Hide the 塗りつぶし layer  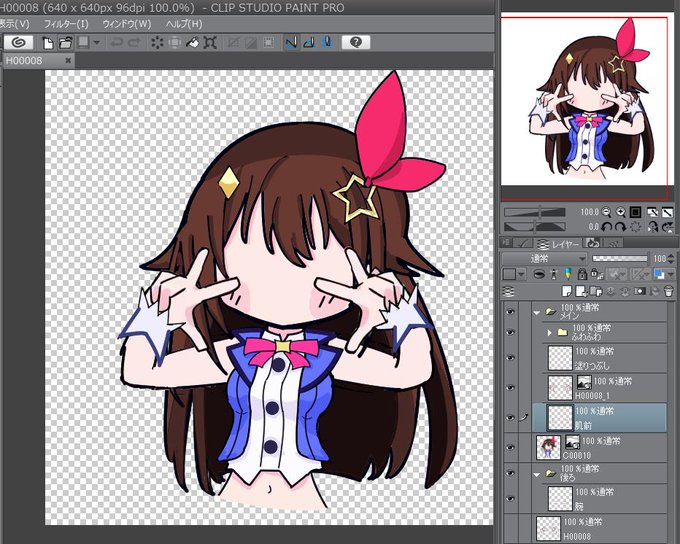(510, 358)
